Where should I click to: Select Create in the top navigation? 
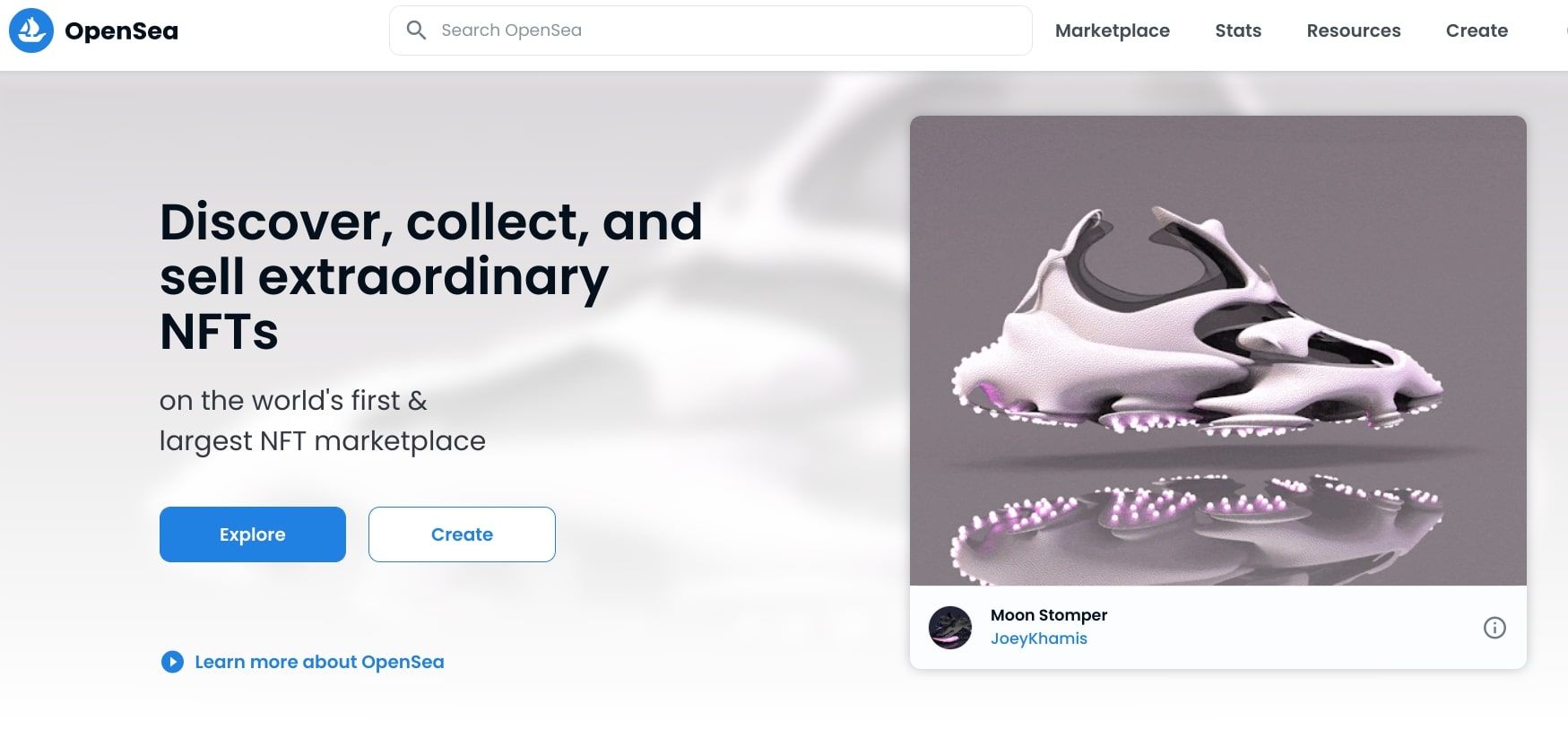tap(1477, 30)
